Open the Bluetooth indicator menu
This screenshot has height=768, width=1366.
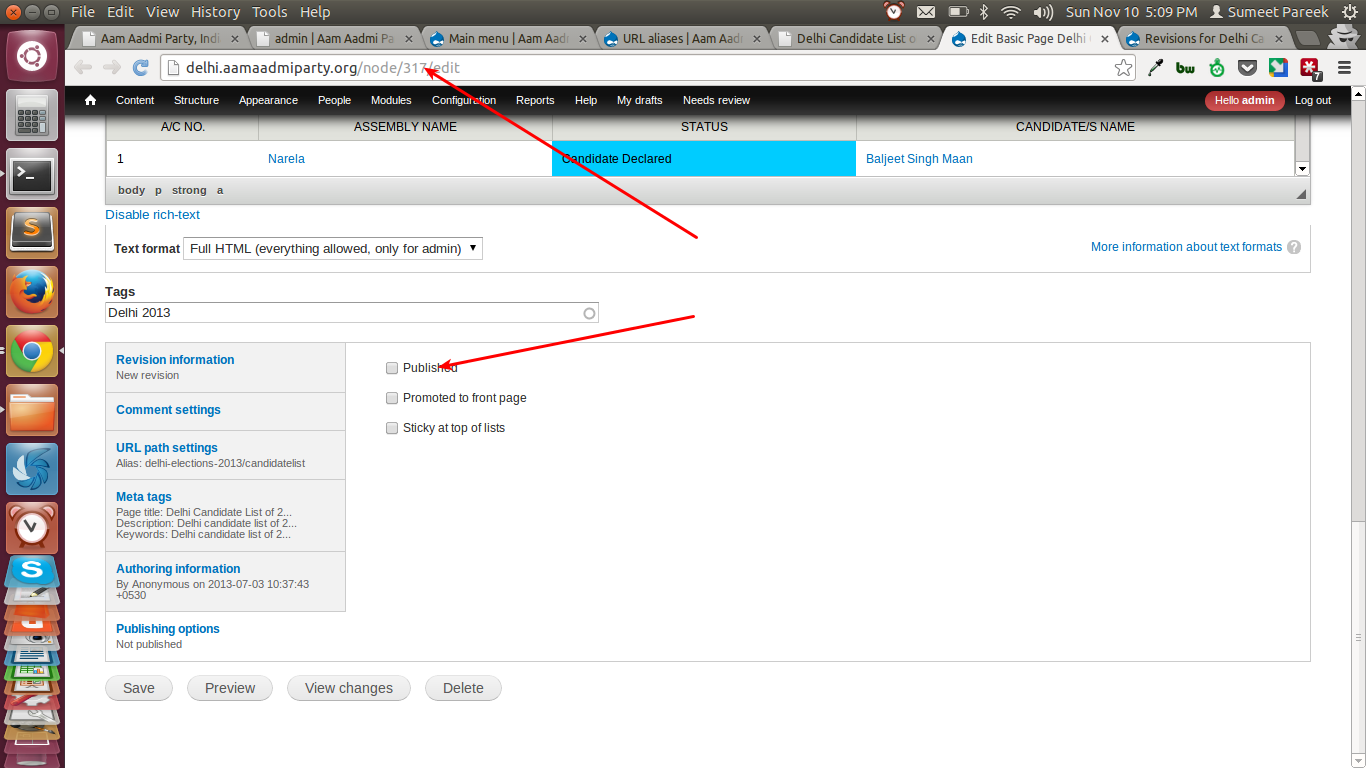pos(984,12)
